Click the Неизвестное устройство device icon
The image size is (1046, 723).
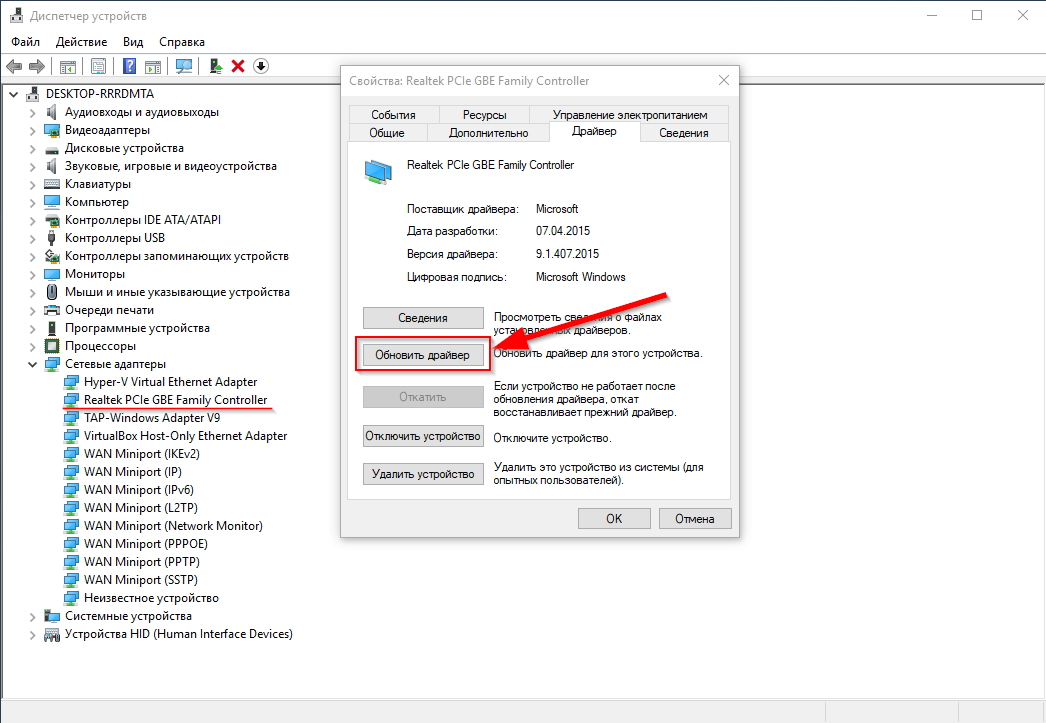tap(71, 598)
